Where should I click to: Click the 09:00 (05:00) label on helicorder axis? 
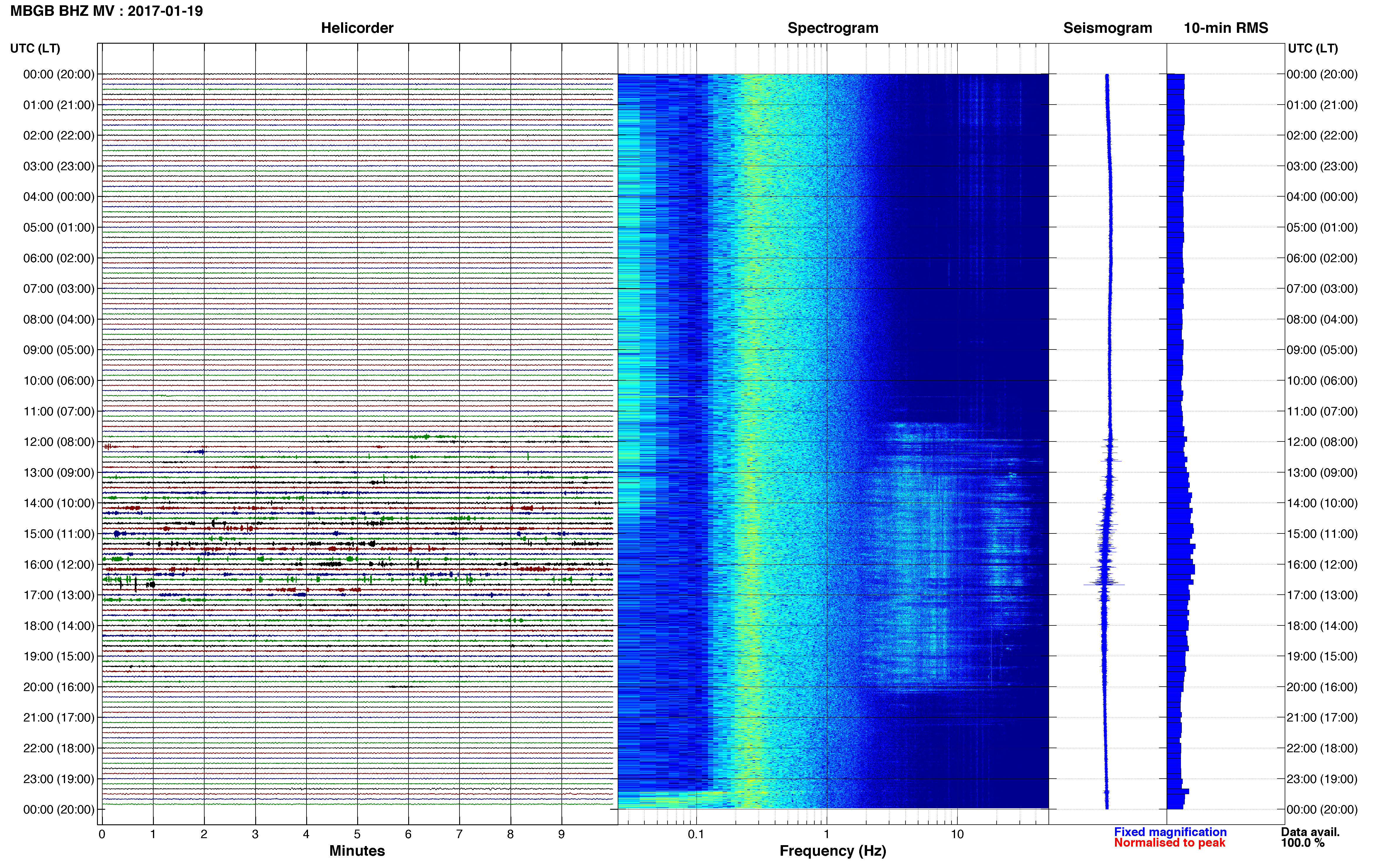[x=59, y=350]
